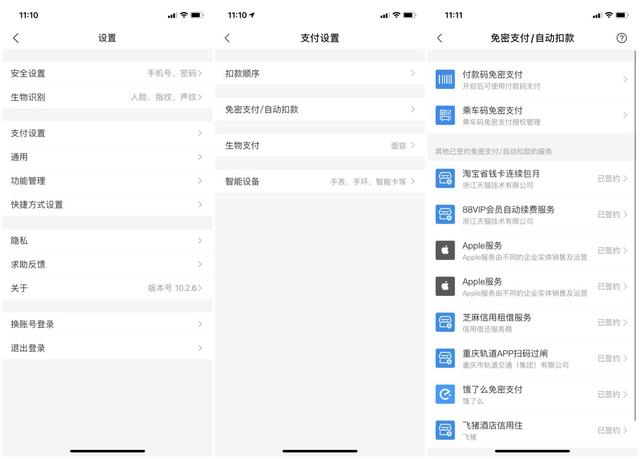640x459 pixels.
Task: Tap the 淘宝省钱卡连续包月 service icon
Action: pyautogui.click(x=446, y=178)
